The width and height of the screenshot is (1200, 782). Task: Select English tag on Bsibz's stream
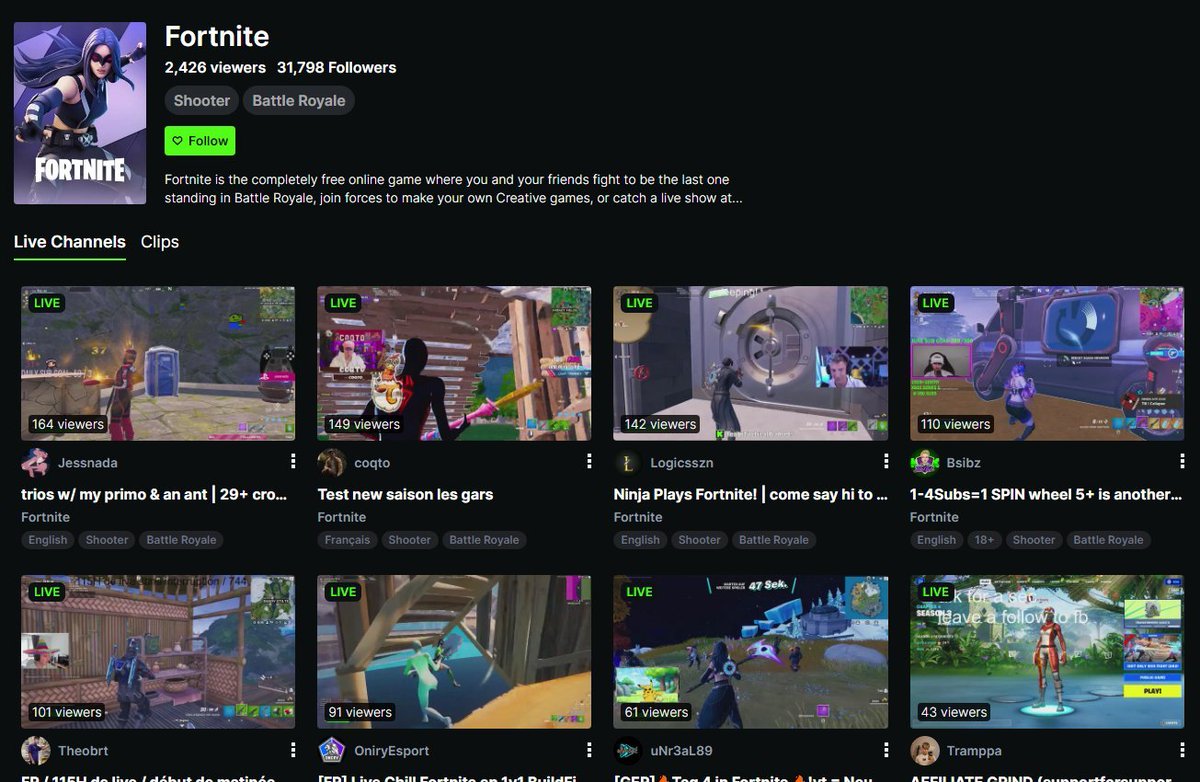pyautogui.click(x=937, y=540)
